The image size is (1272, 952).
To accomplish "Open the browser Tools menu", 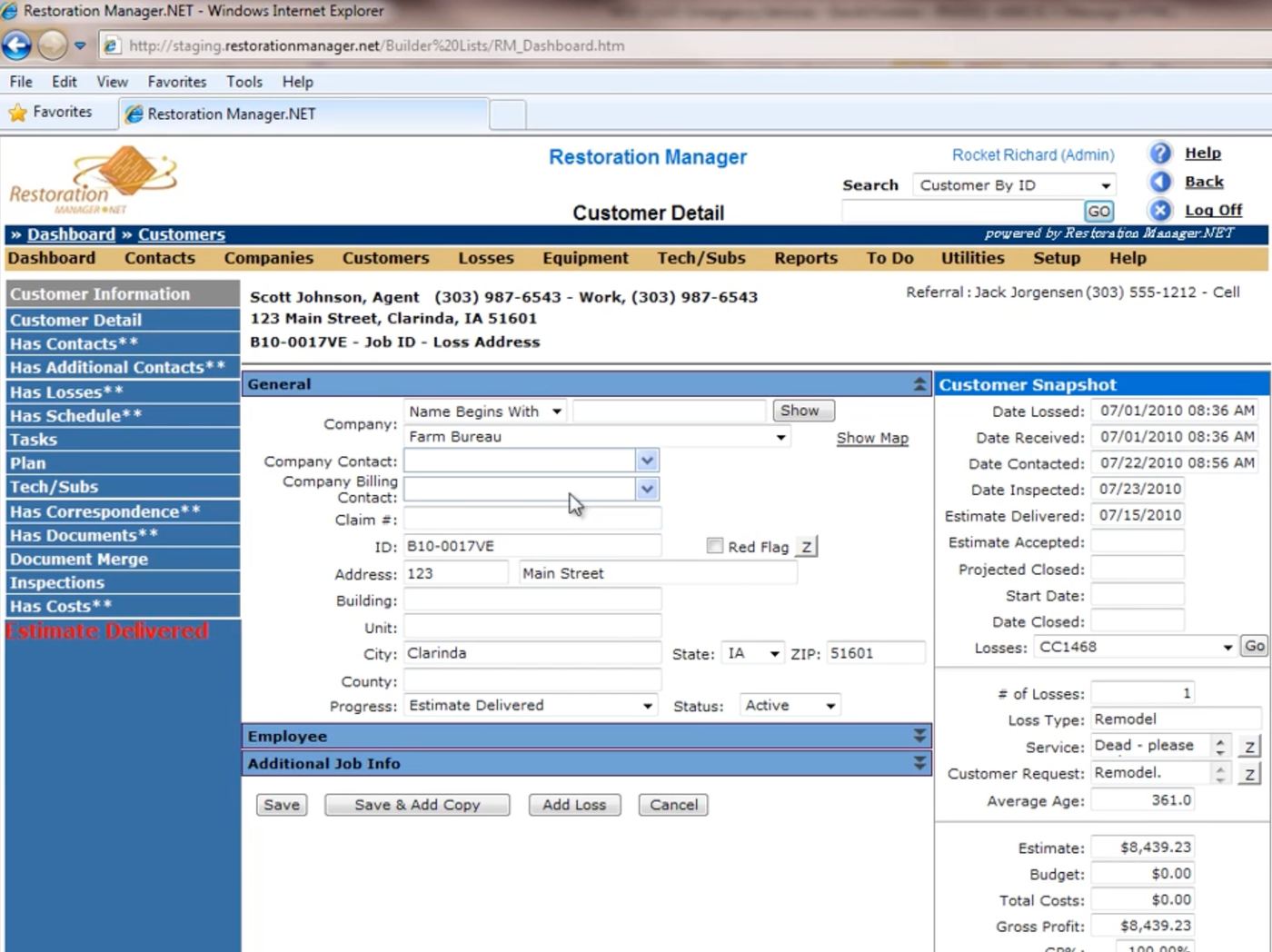I will click(244, 82).
